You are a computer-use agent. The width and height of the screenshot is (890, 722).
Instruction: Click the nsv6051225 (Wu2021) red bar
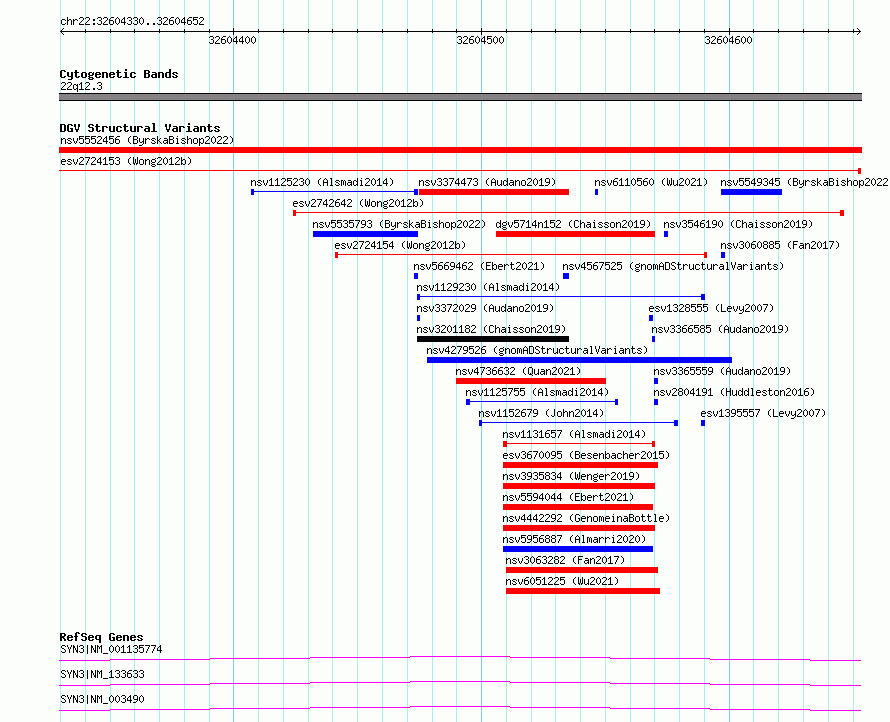tap(583, 591)
